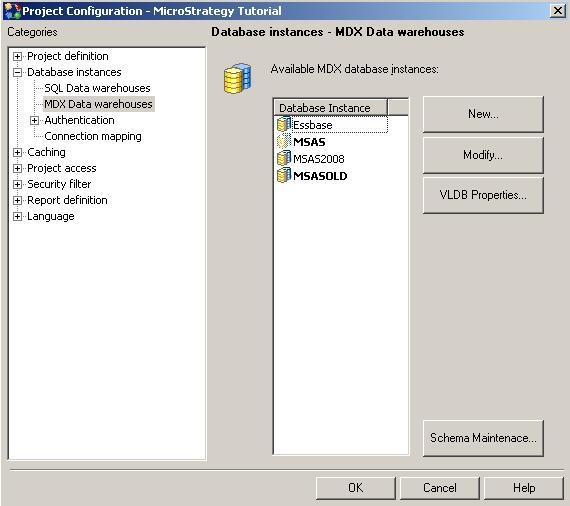This screenshot has width=570, height=506.
Task: Select the Authentication tree label
Action: point(79,120)
